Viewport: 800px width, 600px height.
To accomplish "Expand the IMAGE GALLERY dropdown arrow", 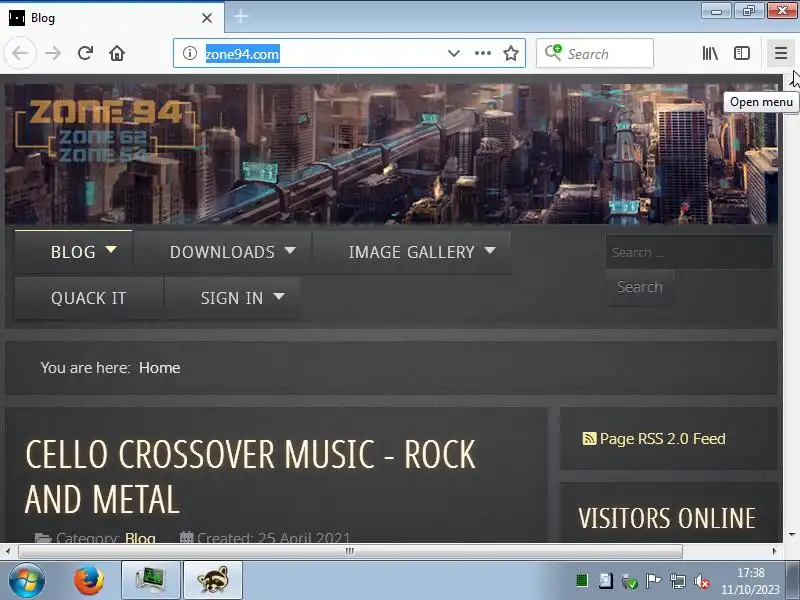I will 490,250.
